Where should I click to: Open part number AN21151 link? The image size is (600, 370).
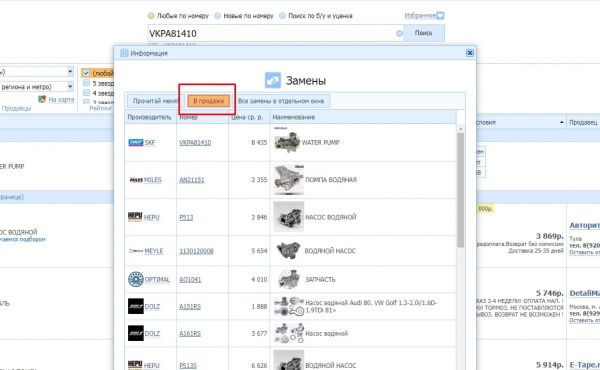192,180
